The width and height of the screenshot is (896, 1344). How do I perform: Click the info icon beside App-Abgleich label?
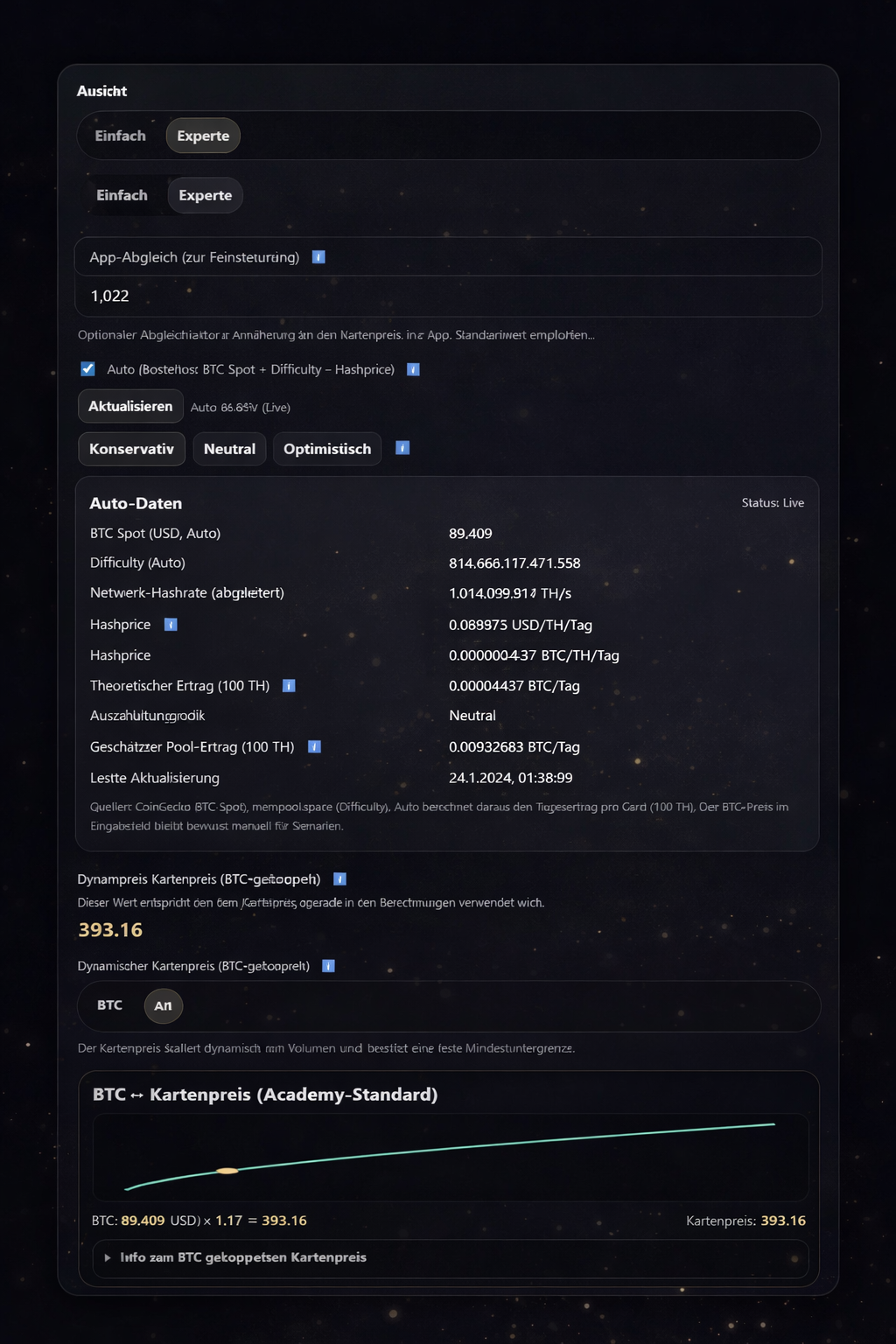318,257
